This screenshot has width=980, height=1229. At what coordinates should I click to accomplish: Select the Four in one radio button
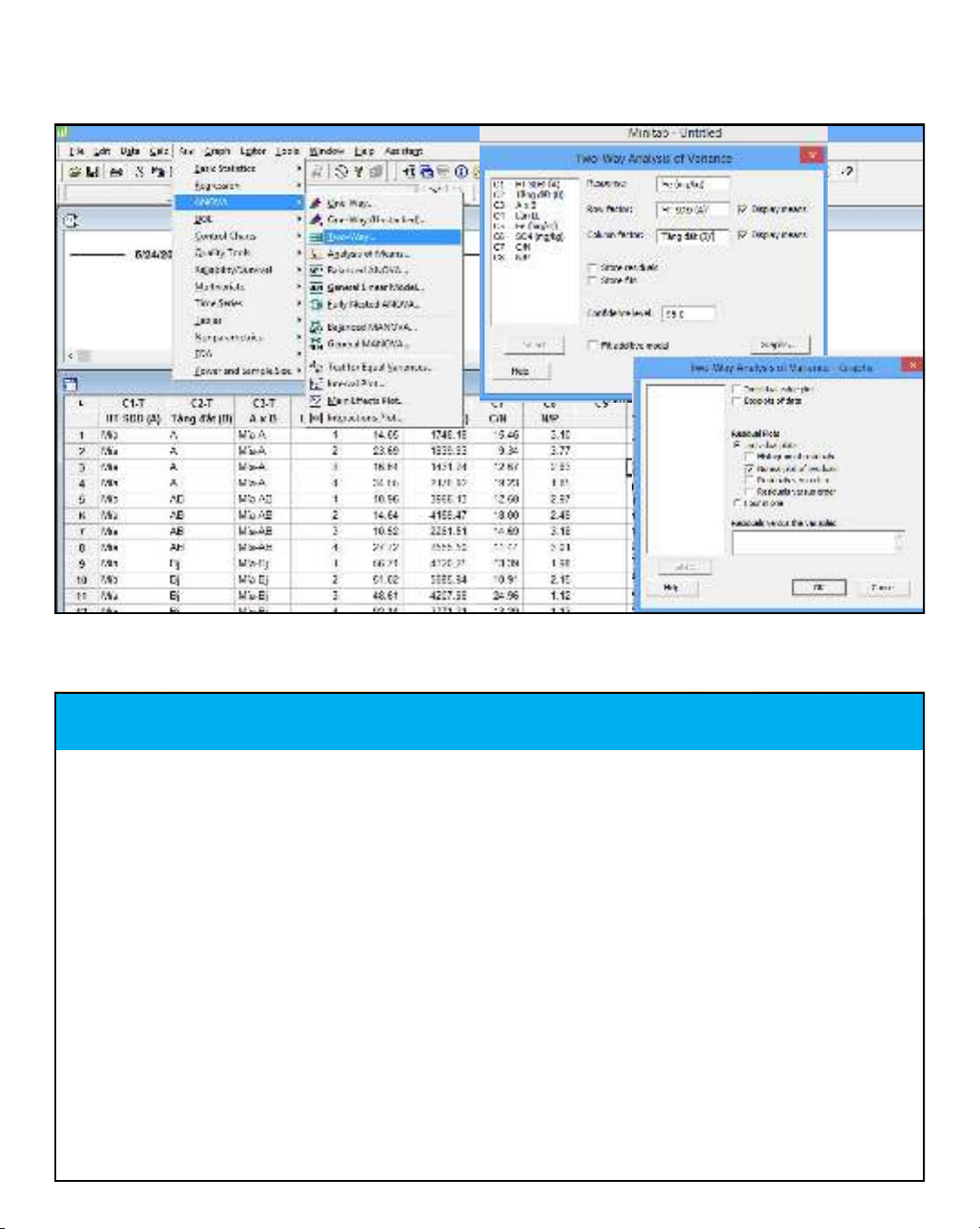coord(736,502)
